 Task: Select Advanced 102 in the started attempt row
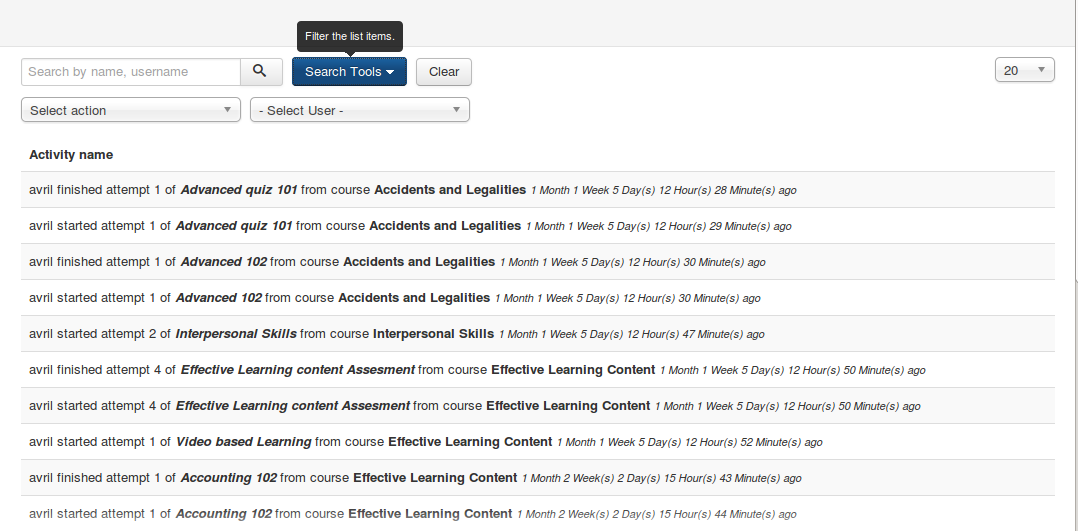pyautogui.click(x=218, y=298)
